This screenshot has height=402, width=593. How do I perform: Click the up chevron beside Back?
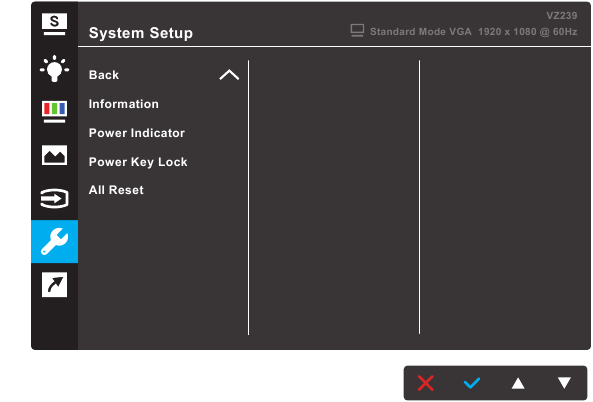(229, 75)
